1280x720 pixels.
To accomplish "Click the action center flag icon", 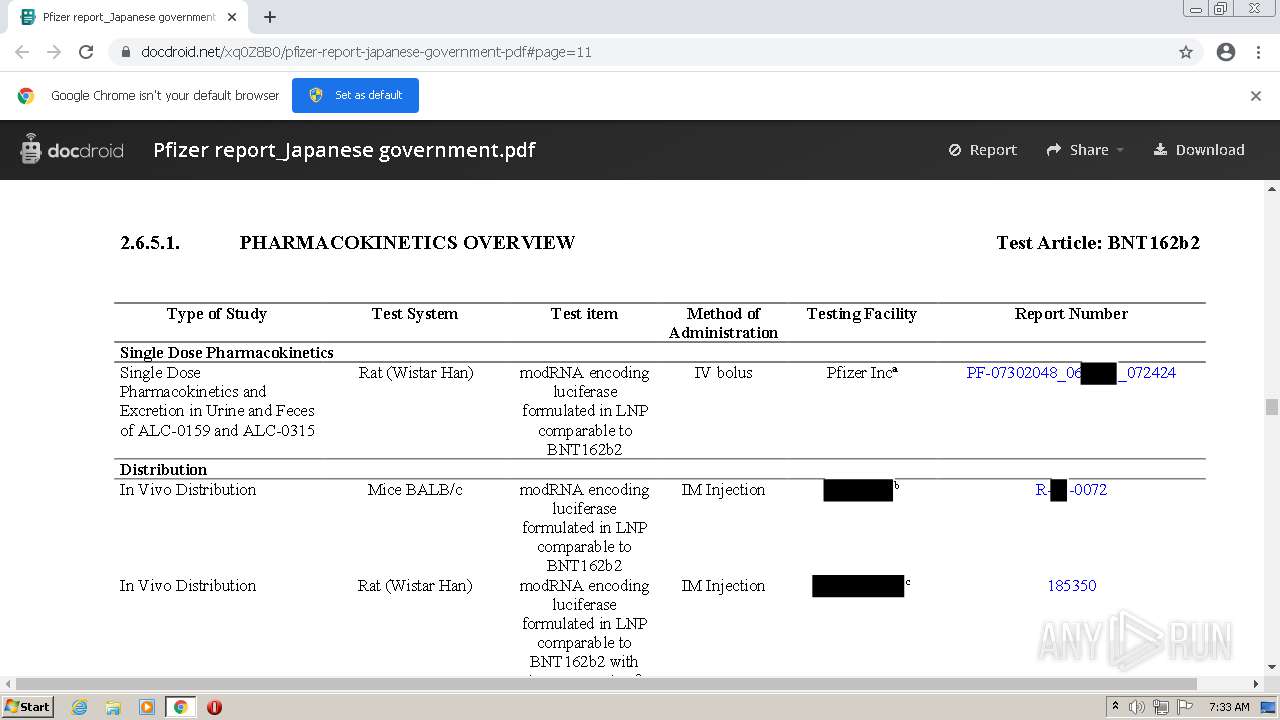I will (x=1185, y=707).
